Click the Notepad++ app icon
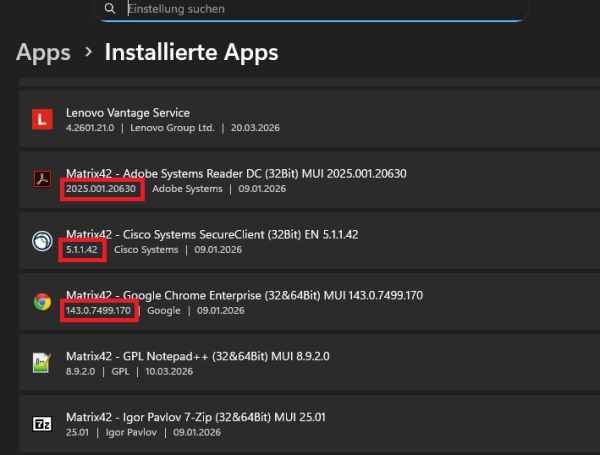 point(41,362)
